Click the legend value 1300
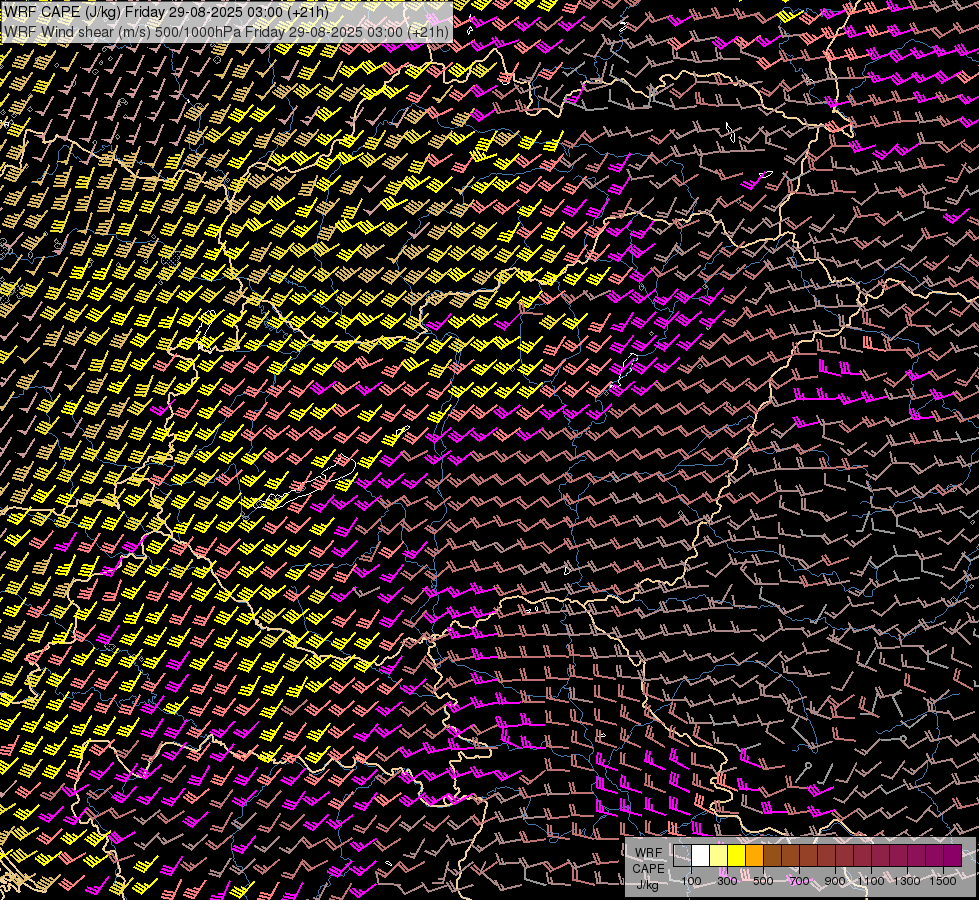This screenshot has width=979, height=900. pyautogui.click(x=907, y=881)
